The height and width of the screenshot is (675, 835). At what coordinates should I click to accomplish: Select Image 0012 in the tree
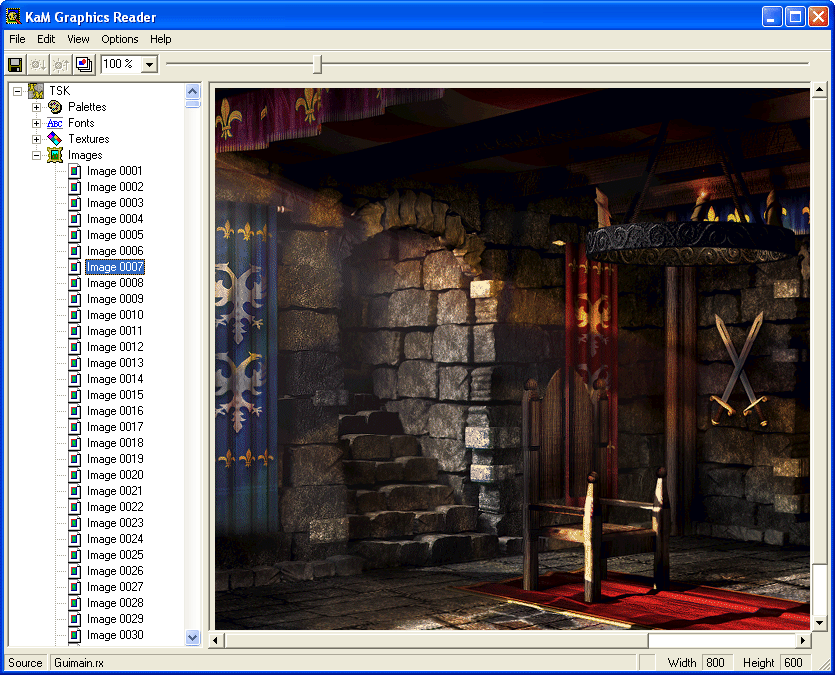[x=115, y=347]
